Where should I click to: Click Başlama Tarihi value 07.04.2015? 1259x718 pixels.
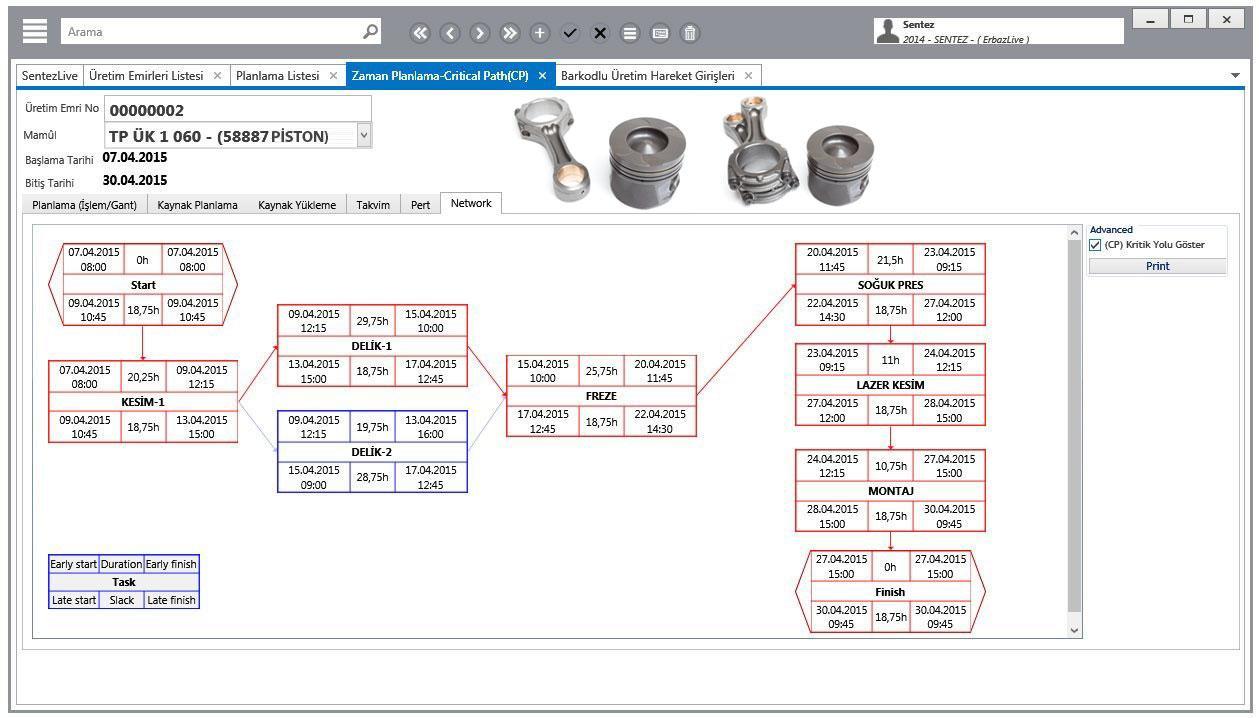[135, 158]
